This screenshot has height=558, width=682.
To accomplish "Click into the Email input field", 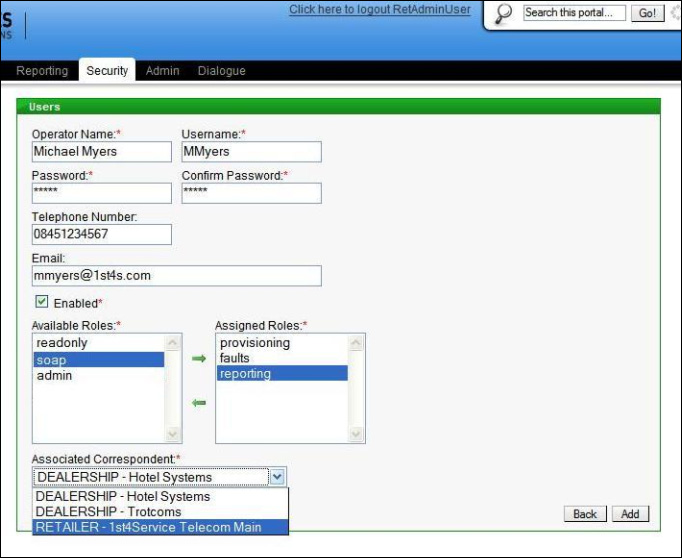I will (x=176, y=275).
